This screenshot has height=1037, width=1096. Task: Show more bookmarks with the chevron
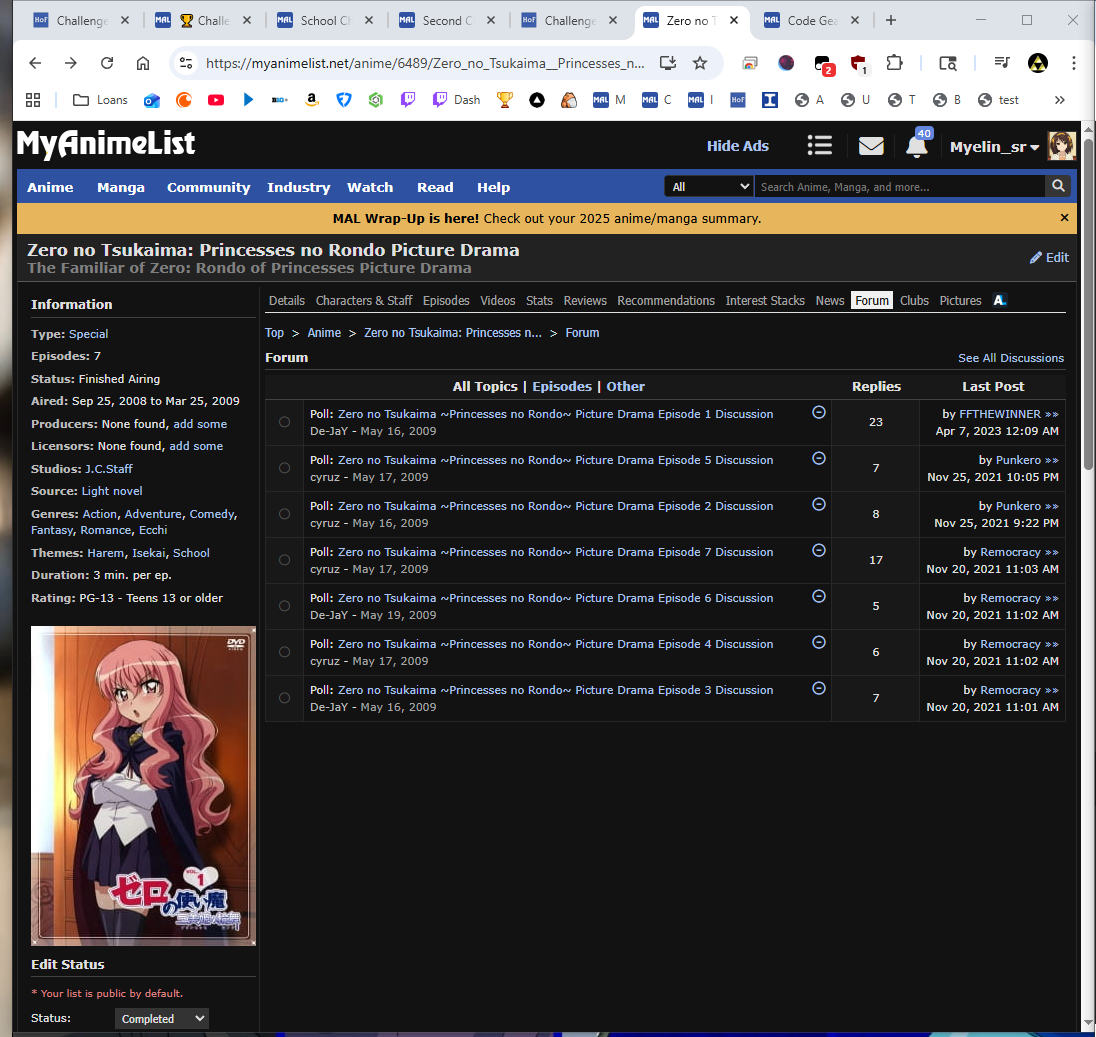(1060, 100)
